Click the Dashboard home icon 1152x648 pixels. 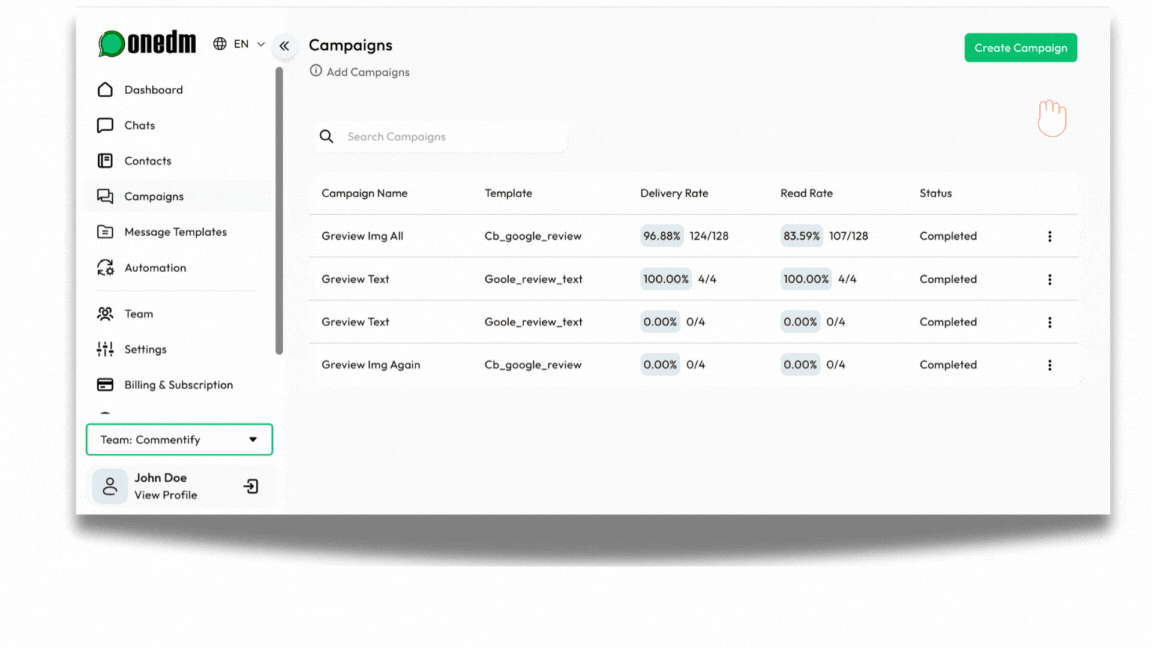(105, 90)
